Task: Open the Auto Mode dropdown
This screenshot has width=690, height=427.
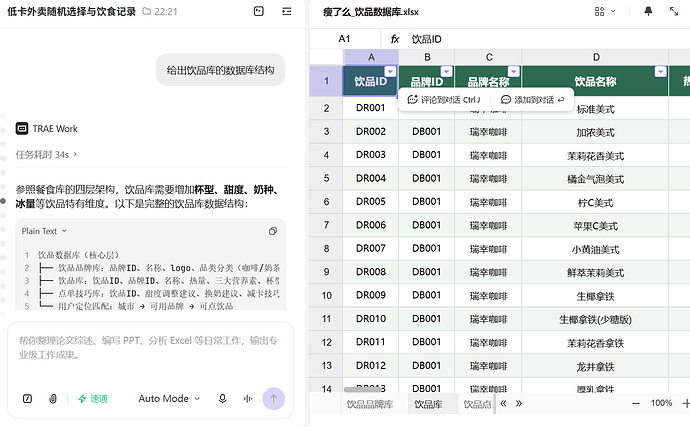Action: pos(169,399)
